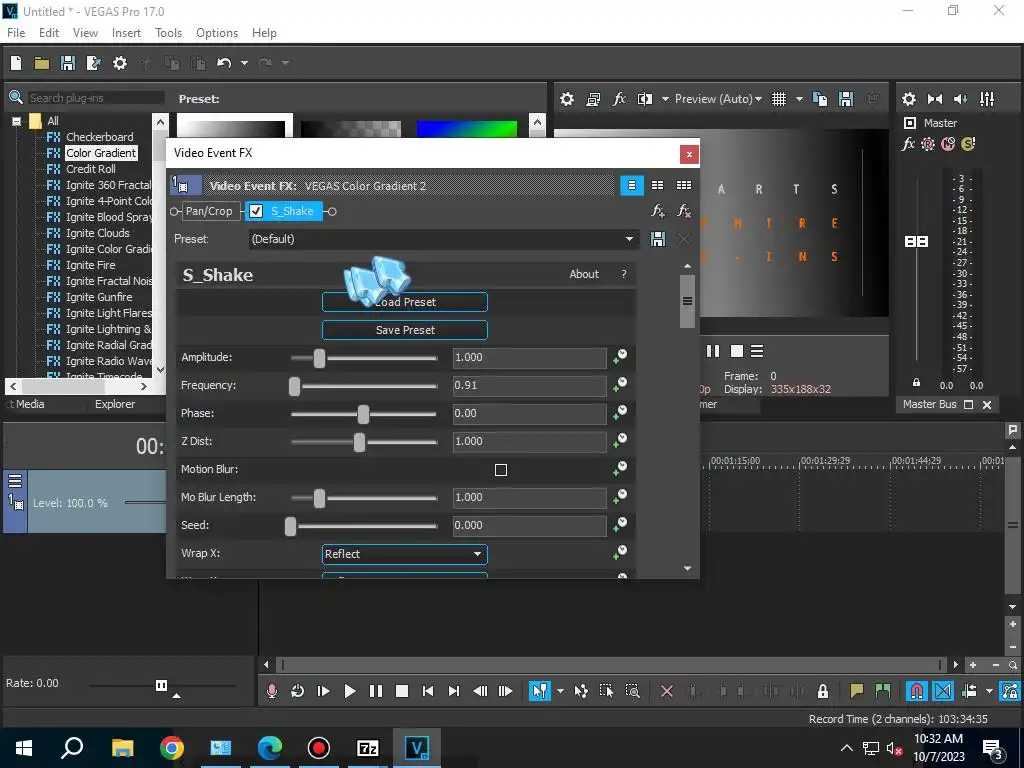Screen dimensions: 1024x768
Task: Open the Normal Edit Tool dropdown arrow
Action: pos(560,691)
